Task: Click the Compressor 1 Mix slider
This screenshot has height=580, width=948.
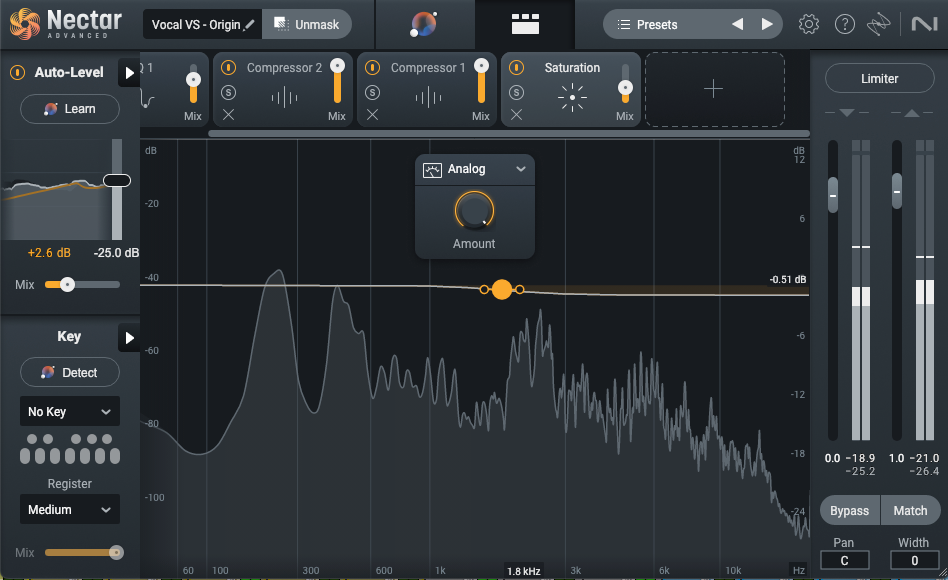Action: click(481, 83)
